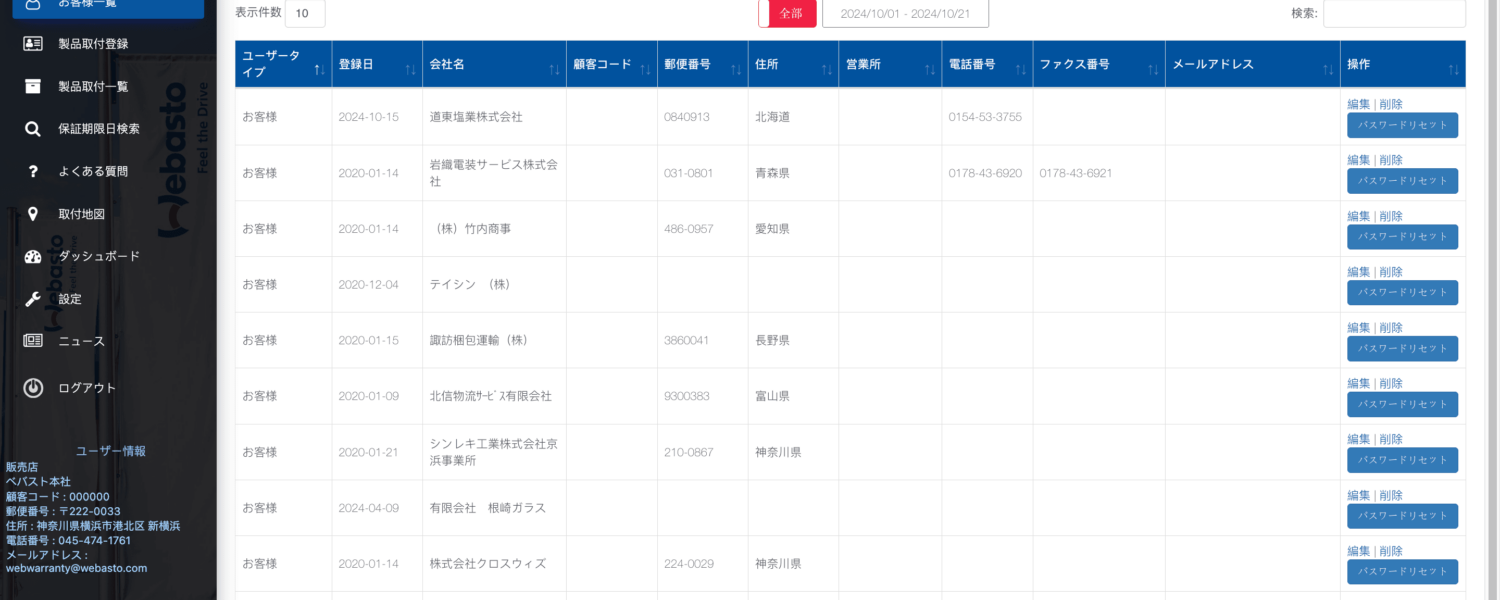
Task: Reset password for 道東塩業株式会社
Action: pyautogui.click(x=1402, y=125)
